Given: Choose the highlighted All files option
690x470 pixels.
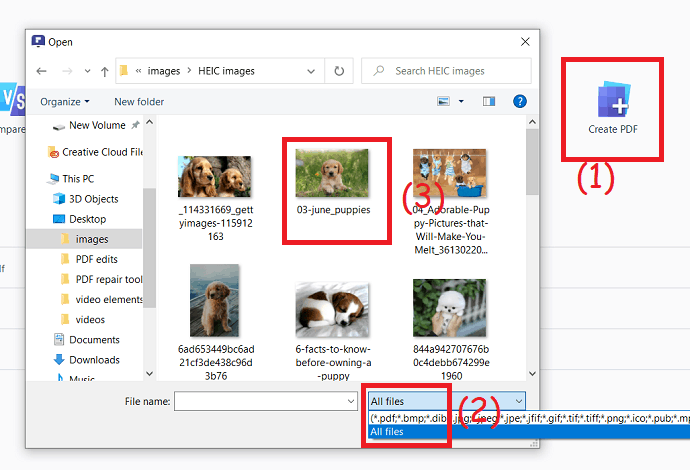Looking at the screenshot, I should tap(529, 432).
